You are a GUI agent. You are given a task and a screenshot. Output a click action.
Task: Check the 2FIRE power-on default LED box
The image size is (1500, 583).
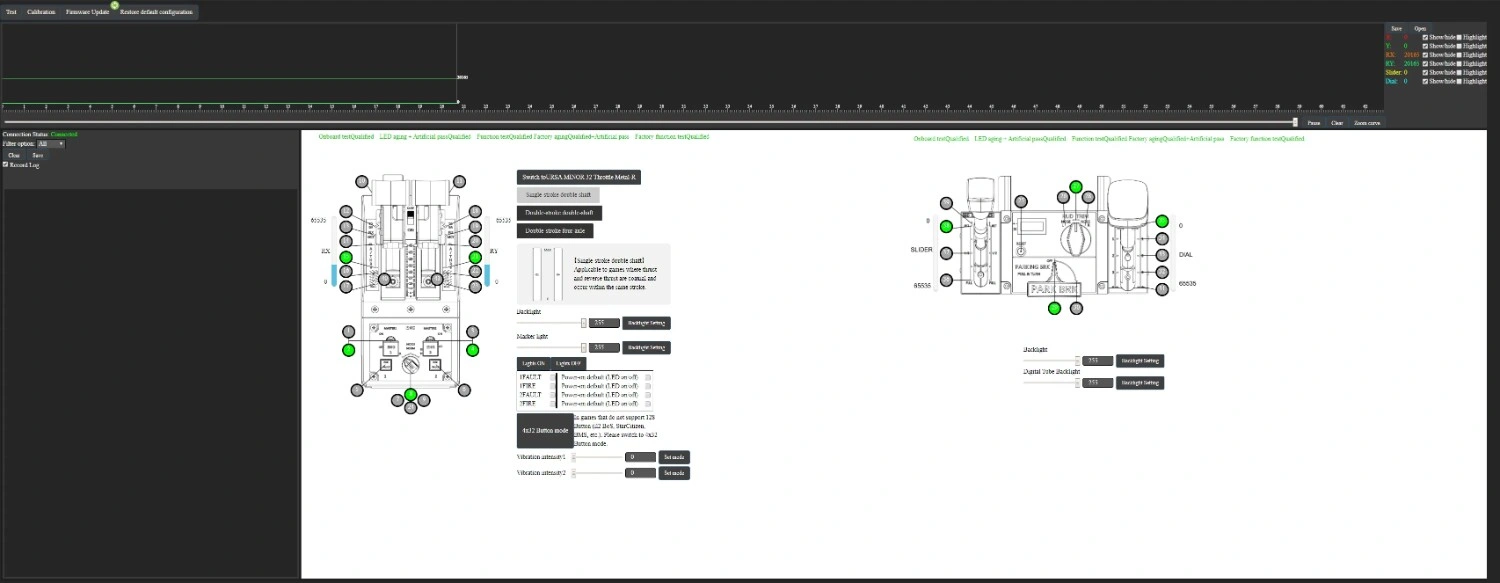(648, 402)
